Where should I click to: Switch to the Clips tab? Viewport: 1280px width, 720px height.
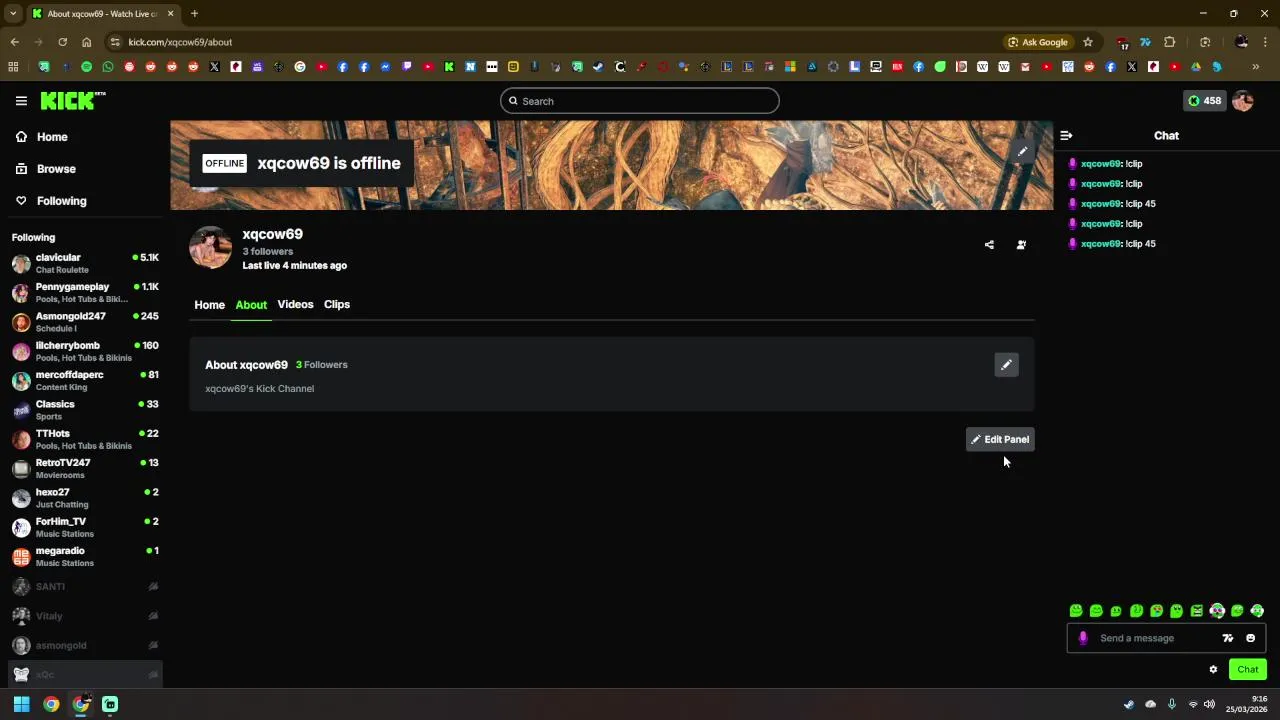click(x=337, y=304)
